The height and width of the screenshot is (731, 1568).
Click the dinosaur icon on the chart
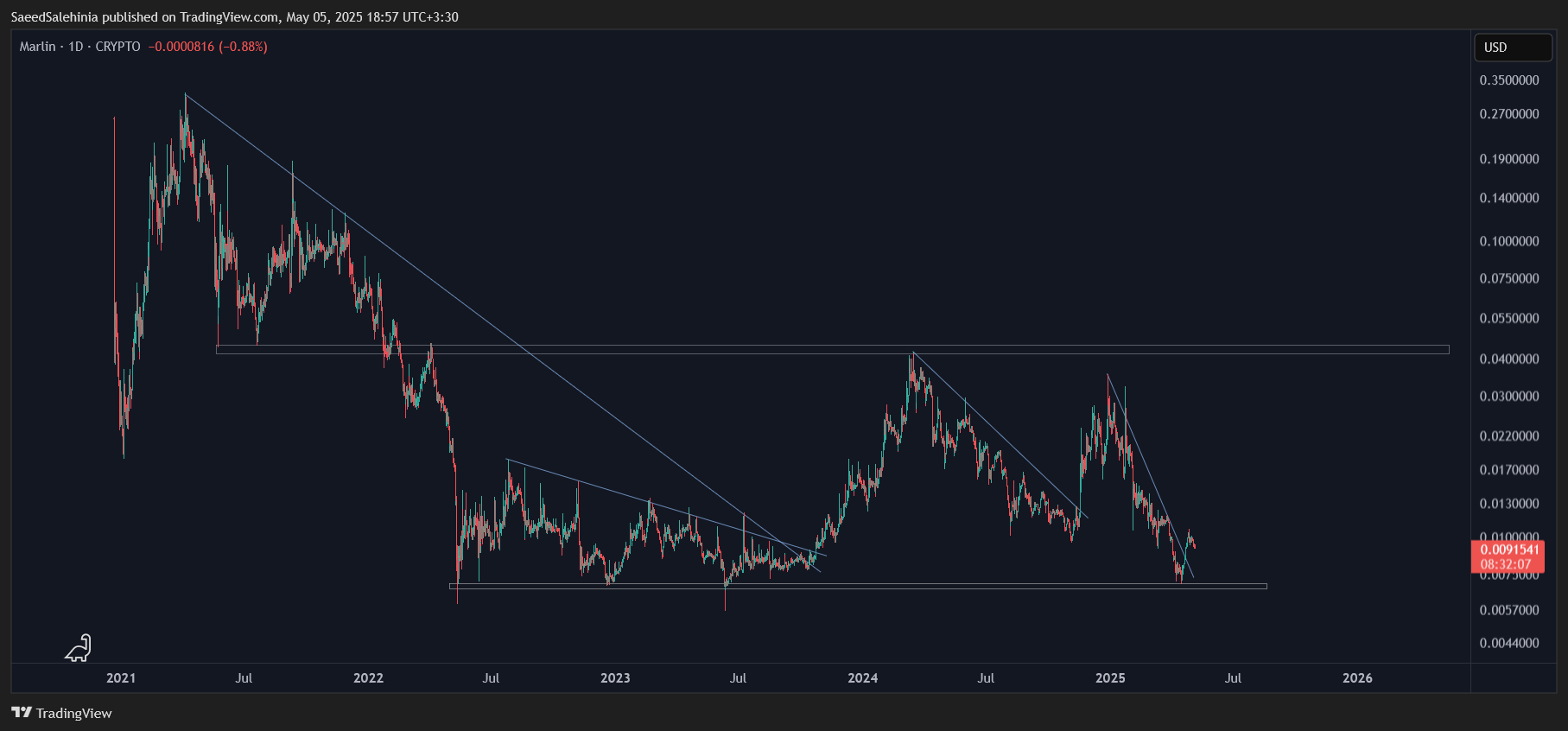tap(78, 648)
